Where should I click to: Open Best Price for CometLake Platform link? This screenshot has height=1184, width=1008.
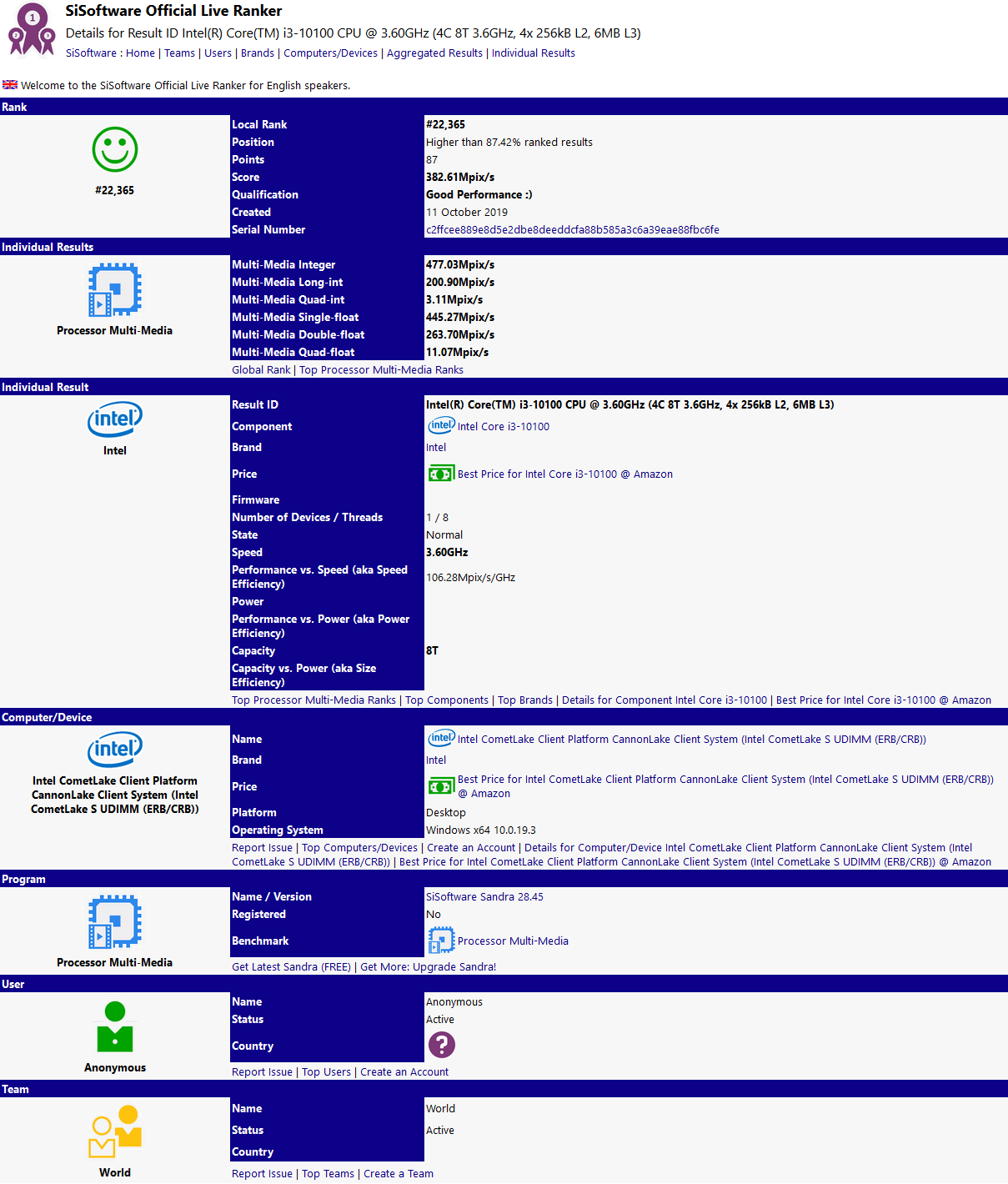click(725, 786)
